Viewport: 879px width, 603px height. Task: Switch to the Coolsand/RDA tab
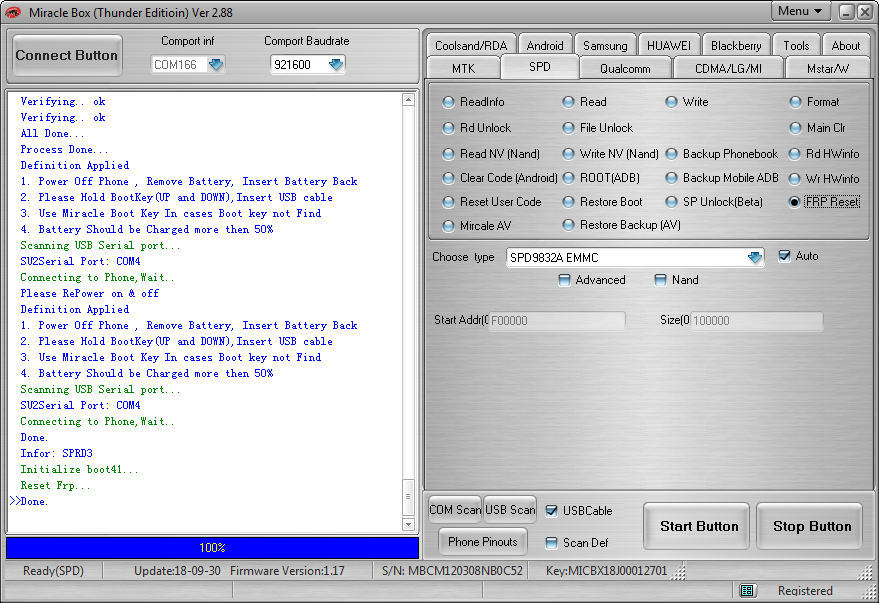tap(471, 45)
